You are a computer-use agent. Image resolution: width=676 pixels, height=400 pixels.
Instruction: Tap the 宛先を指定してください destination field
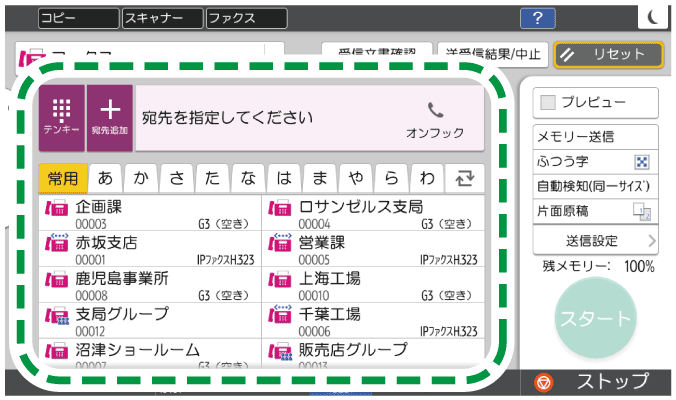pos(310,118)
